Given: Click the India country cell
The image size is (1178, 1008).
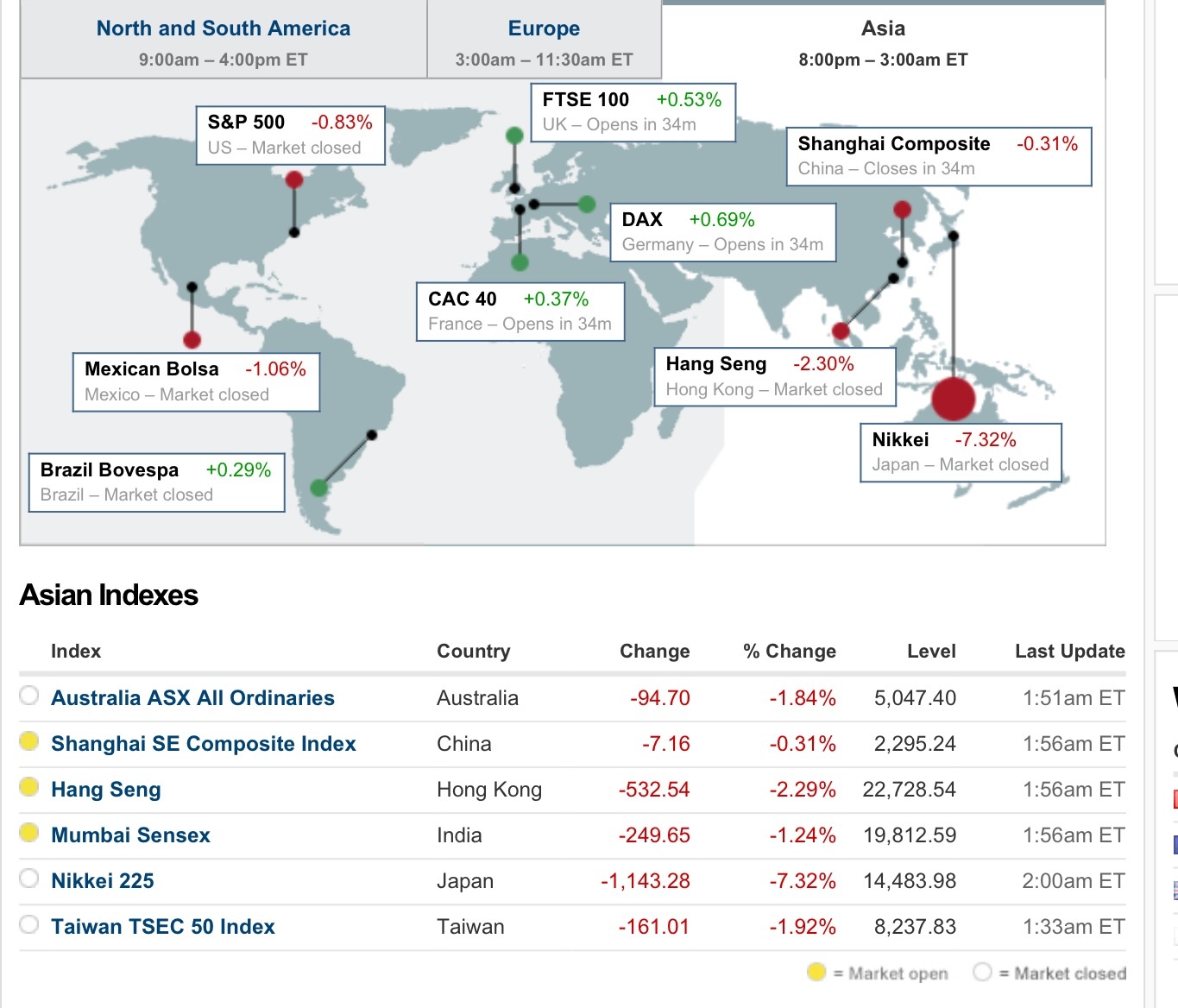Looking at the screenshot, I should tap(459, 835).
